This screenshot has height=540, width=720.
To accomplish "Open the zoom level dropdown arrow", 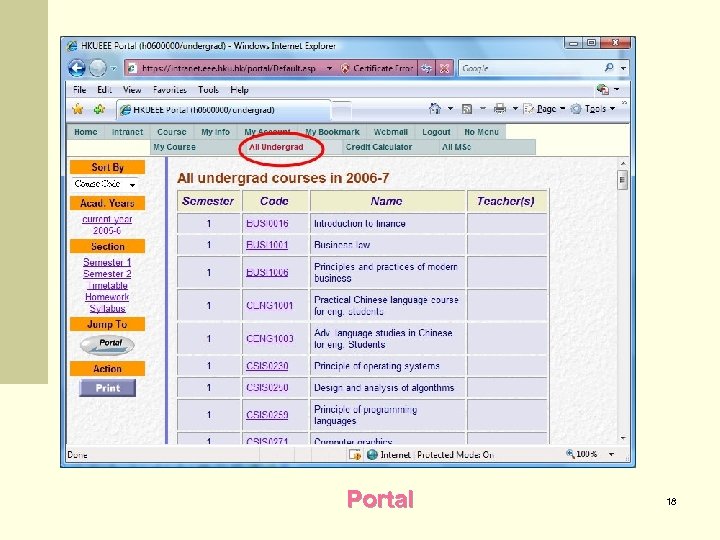I will [x=612, y=454].
